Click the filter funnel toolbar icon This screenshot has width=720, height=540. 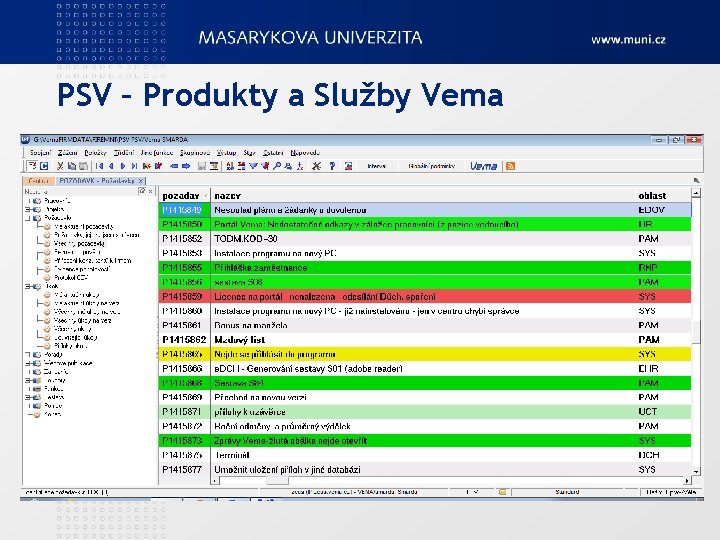click(253, 166)
